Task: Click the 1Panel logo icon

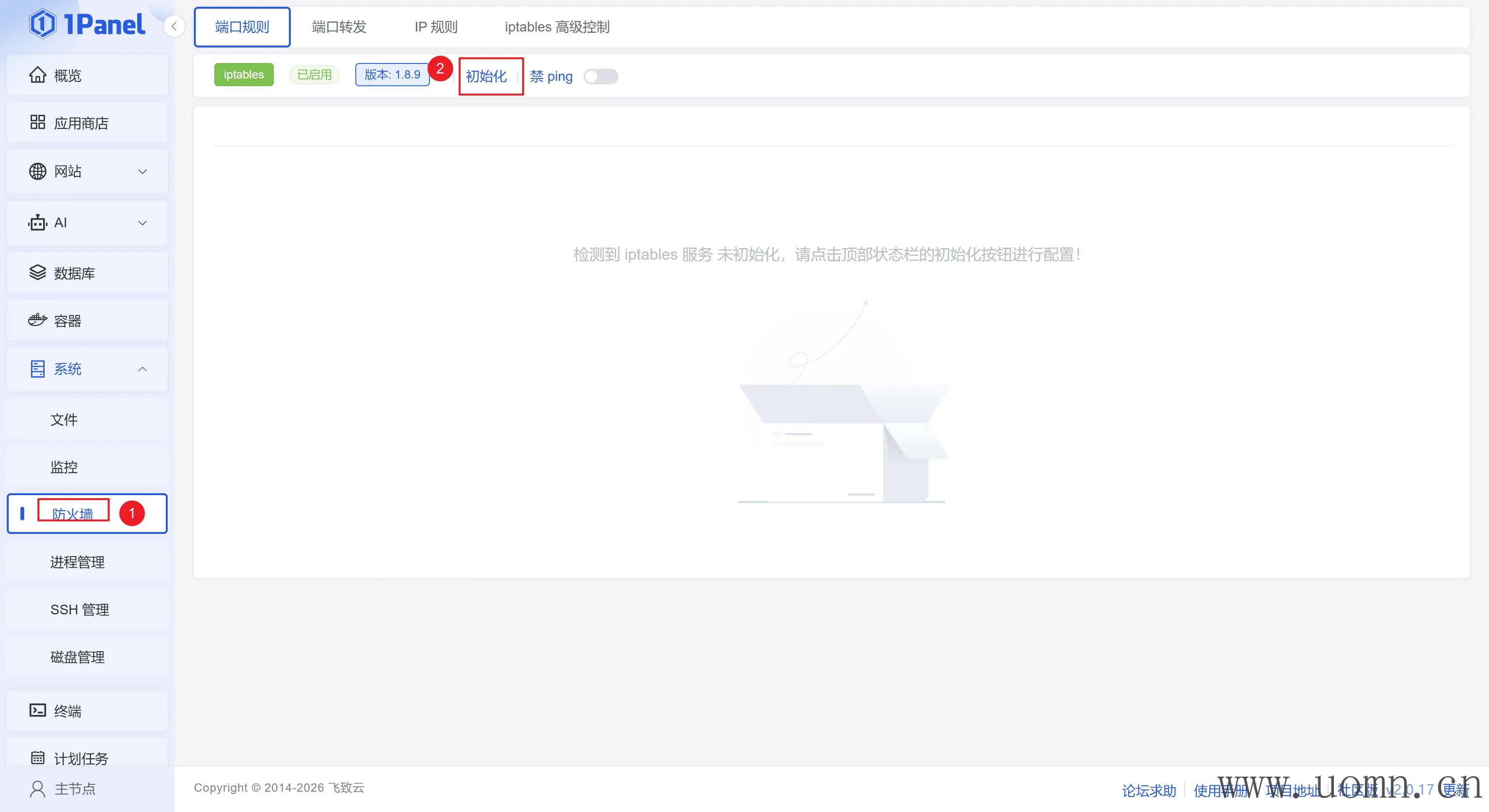Action: coord(43,24)
